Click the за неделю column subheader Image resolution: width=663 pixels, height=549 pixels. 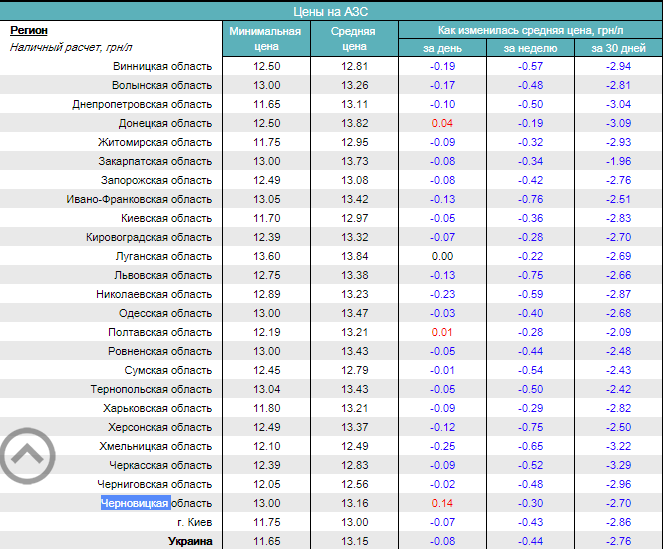coord(530,47)
